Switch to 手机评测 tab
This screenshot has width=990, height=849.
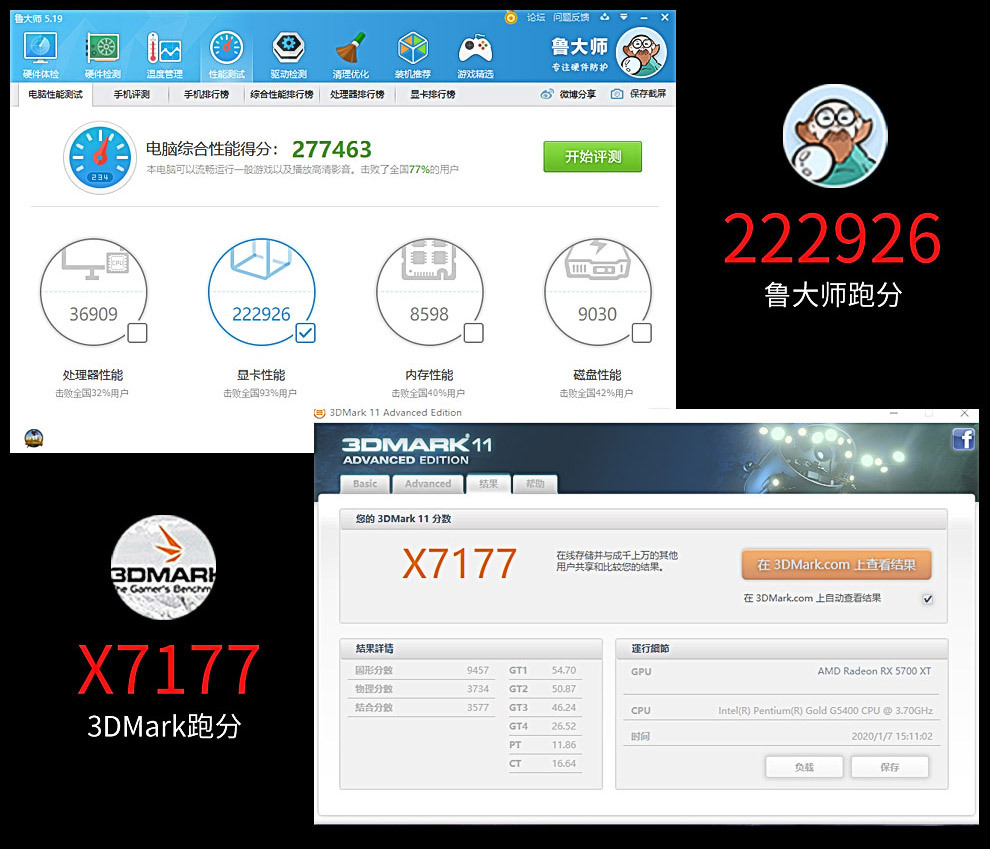[x=131, y=94]
